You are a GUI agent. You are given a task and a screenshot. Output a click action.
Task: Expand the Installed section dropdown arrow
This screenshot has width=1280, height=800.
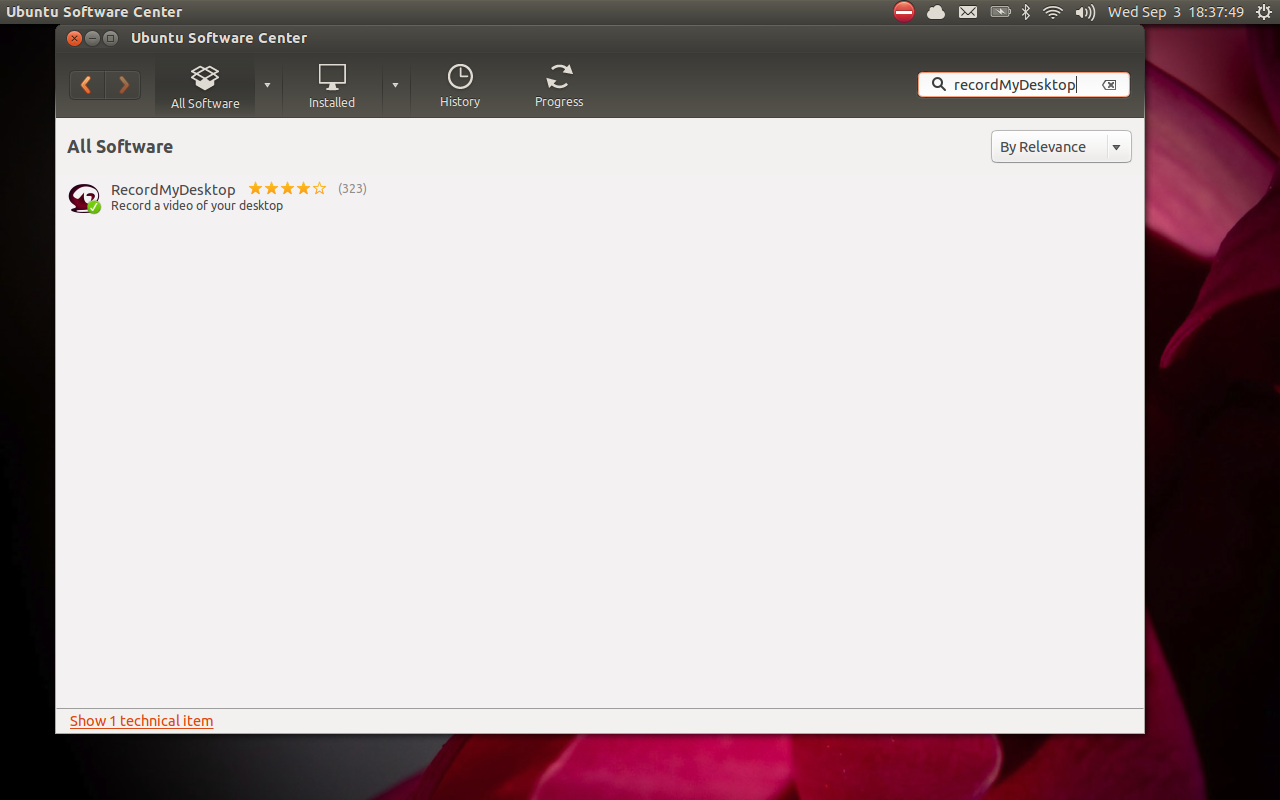[x=395, y=87]
